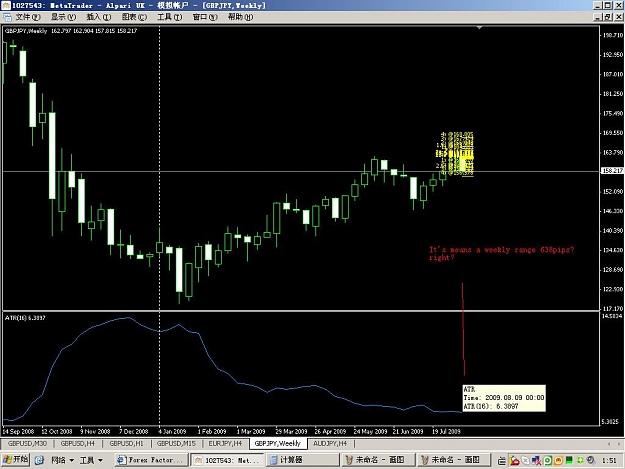Click the chart document icon in menu bar
The image size is (625, 469).
pyautogui.click(x=7, y=17)
